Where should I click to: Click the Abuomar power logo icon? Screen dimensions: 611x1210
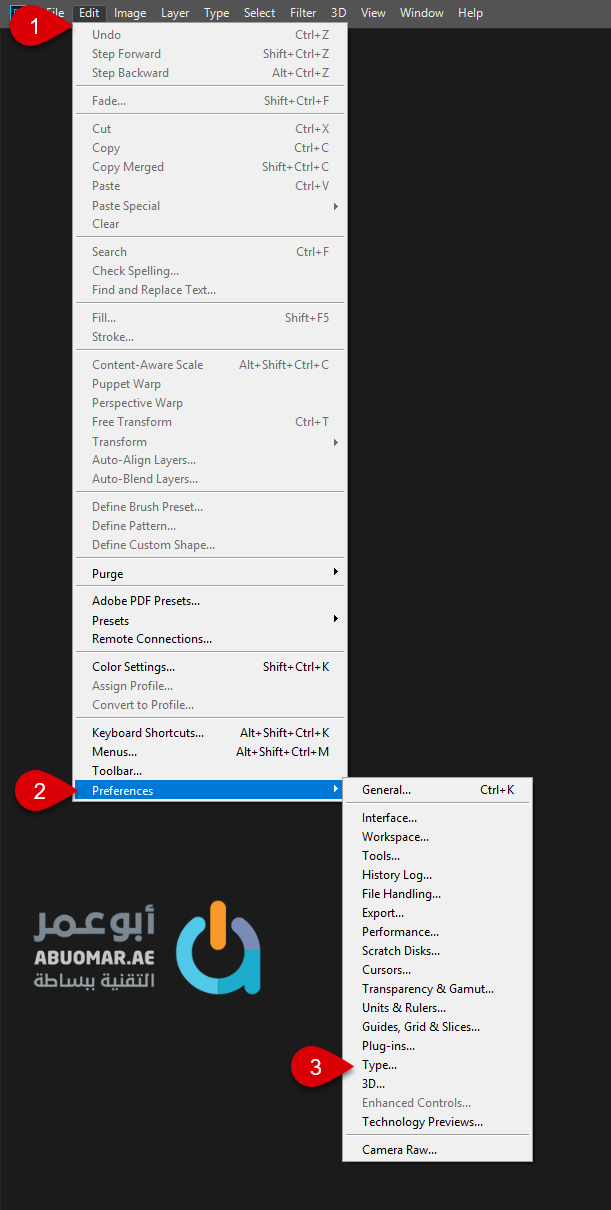(218, 948)
